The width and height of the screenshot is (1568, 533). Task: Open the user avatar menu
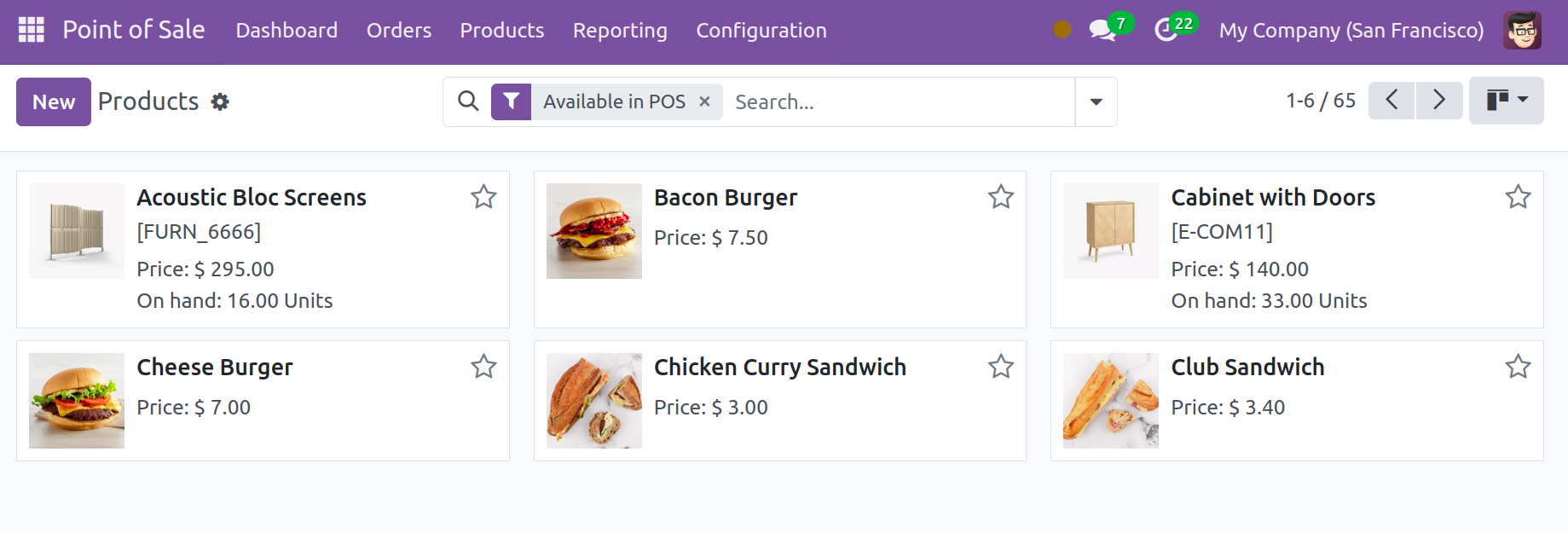click(x=1522, y=31)
